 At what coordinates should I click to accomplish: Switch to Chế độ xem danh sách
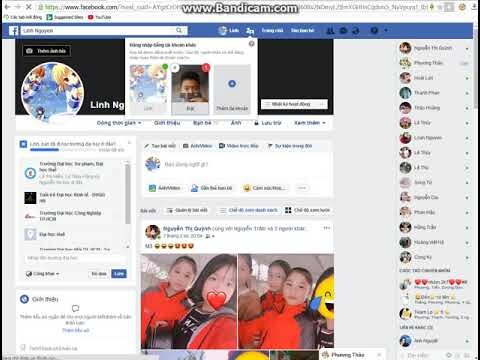point(249,210)
